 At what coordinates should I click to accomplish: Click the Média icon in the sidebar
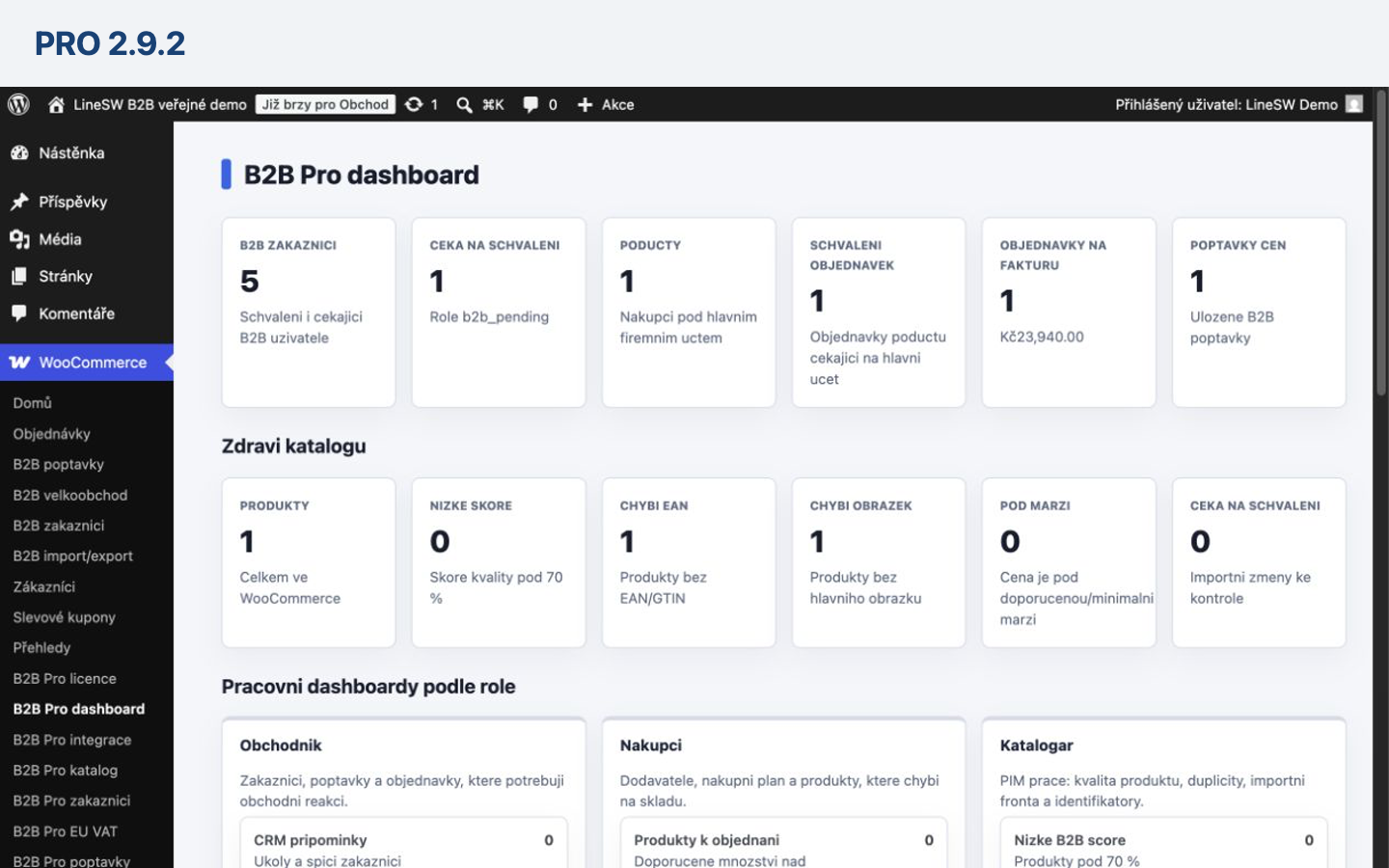pos(19,239)
